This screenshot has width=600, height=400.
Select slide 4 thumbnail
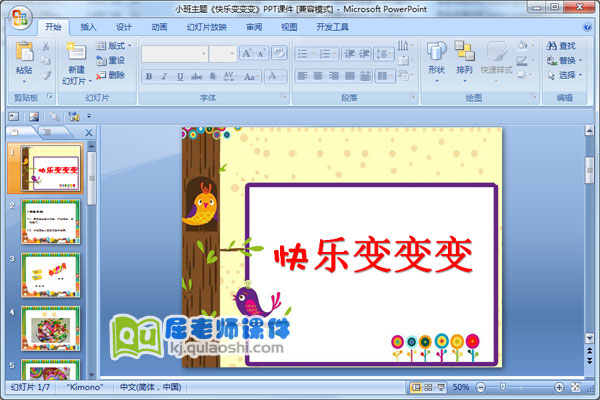click(50, 328)
